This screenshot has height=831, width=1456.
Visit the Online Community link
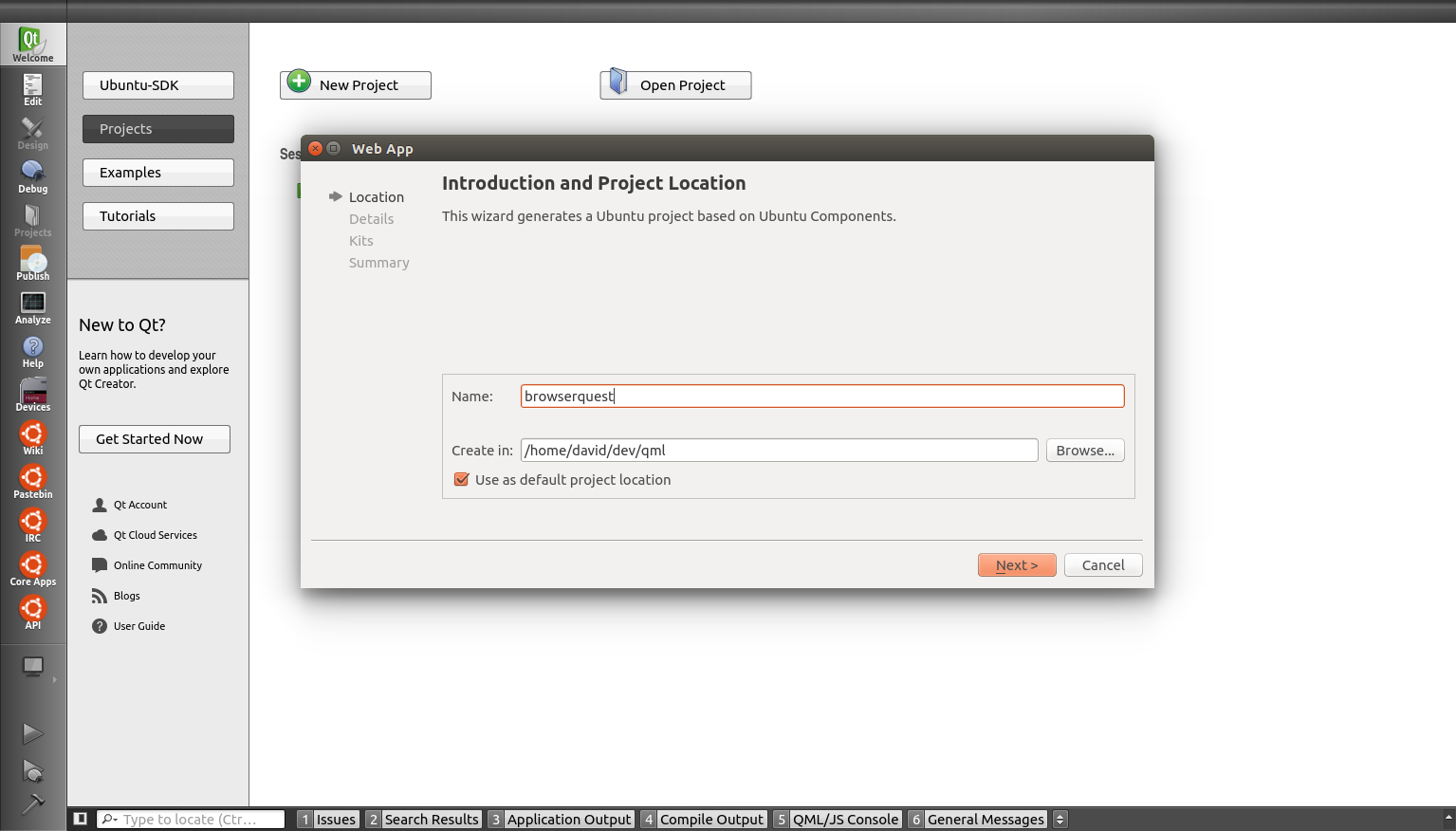147,565
